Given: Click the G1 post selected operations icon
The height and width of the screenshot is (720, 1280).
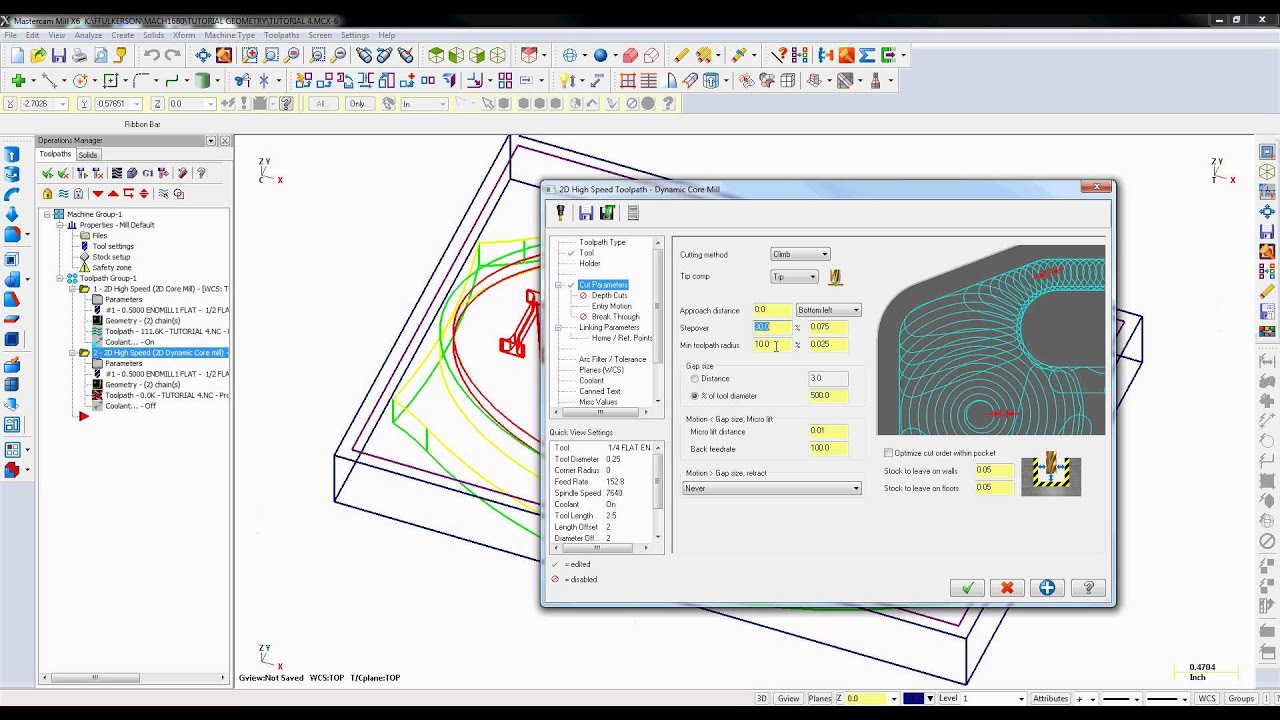Looking at the screenshot, I should 148,173.
